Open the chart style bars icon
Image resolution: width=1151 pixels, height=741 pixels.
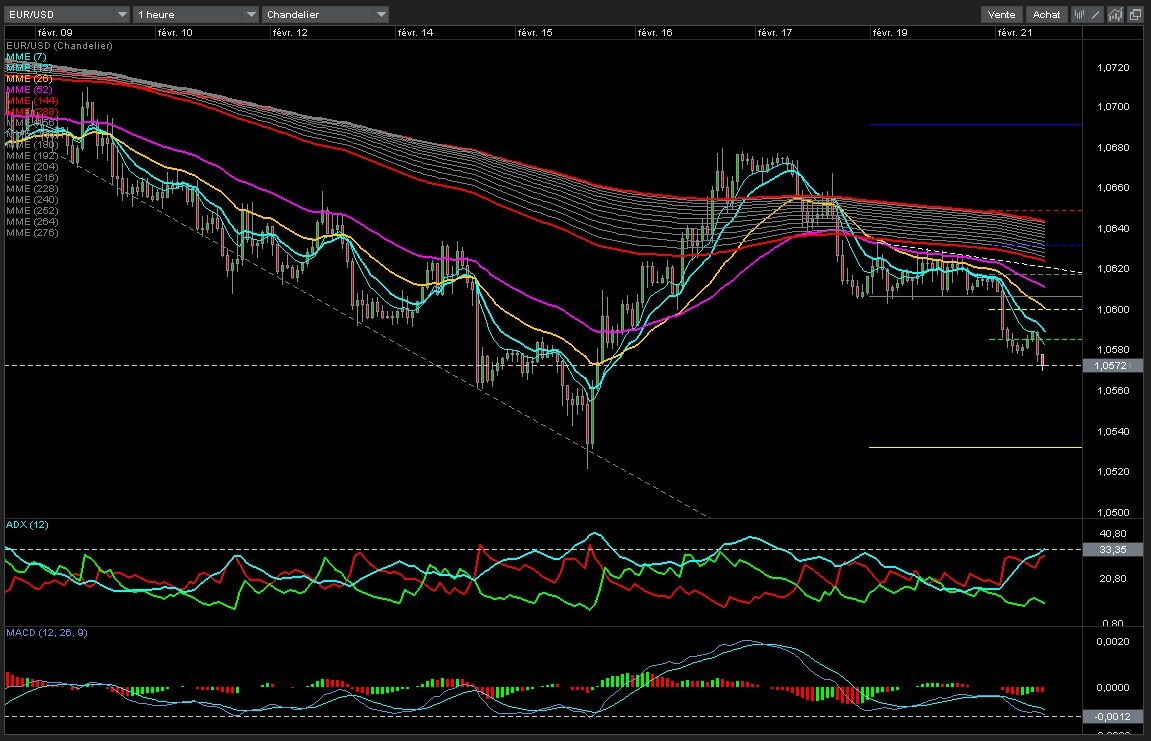point(1079,14)
